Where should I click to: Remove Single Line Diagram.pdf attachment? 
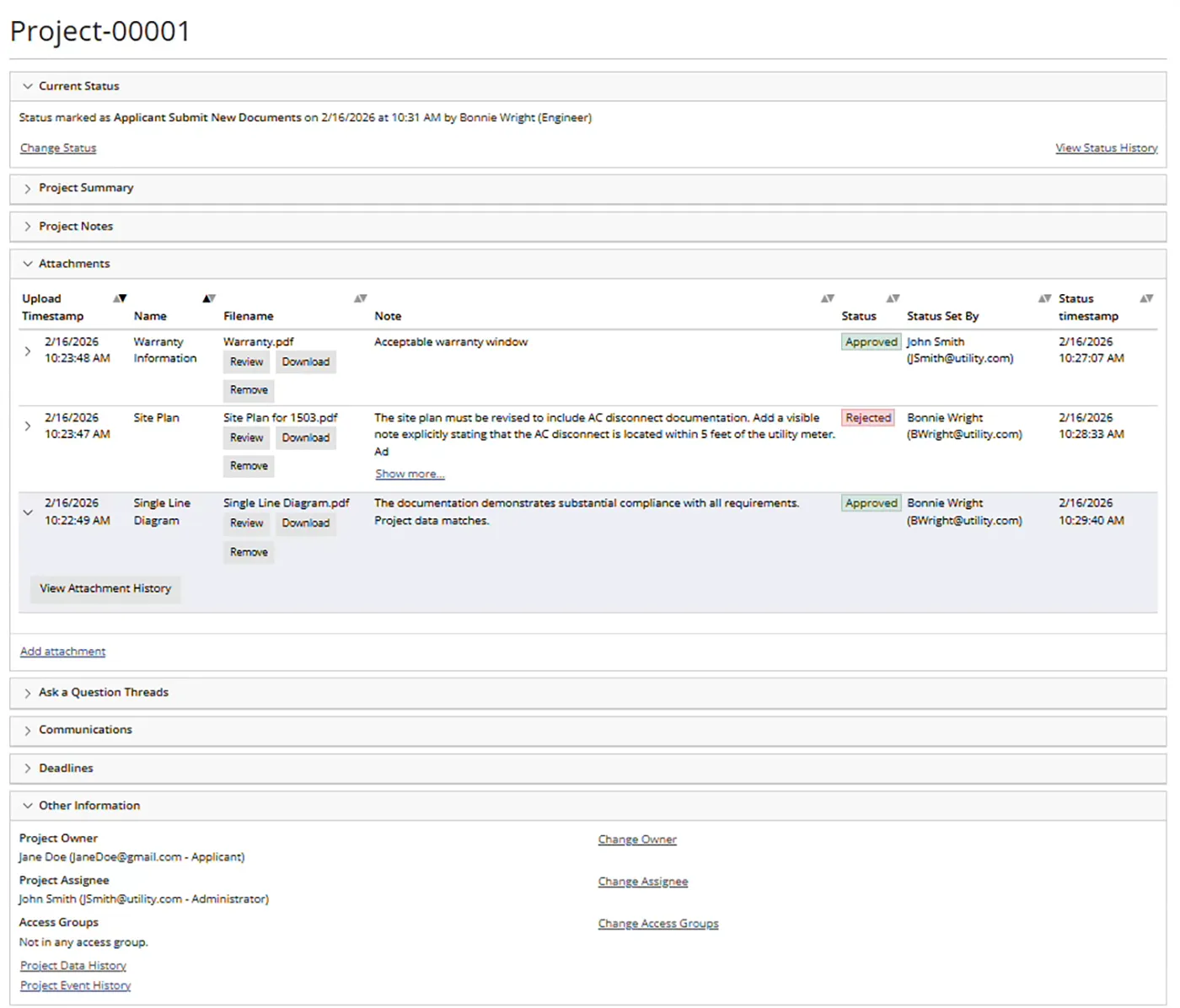pyautogui.click(x=249, y=552)
